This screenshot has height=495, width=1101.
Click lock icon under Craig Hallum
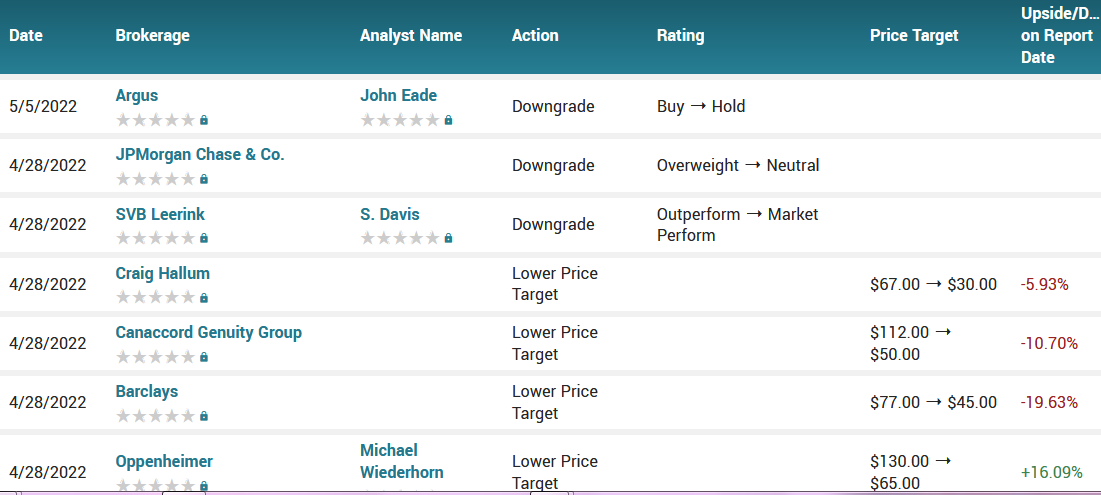pyautogui.click(x=204, y=297)
